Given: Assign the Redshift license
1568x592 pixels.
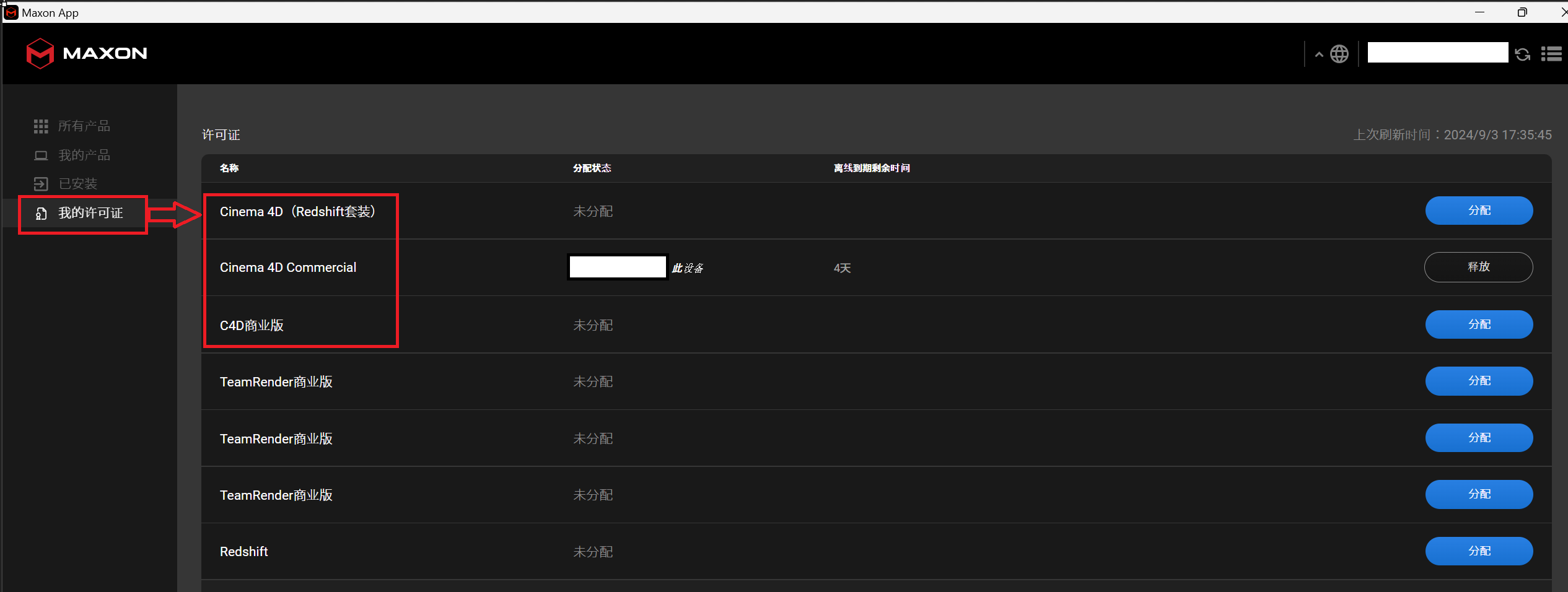Looking at the screenshot, I should pyautogui.click(x=1479, y=551).
